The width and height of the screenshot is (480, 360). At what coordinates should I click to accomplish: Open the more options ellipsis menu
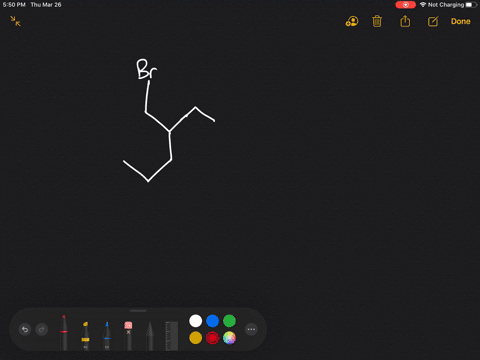(251, 329)
